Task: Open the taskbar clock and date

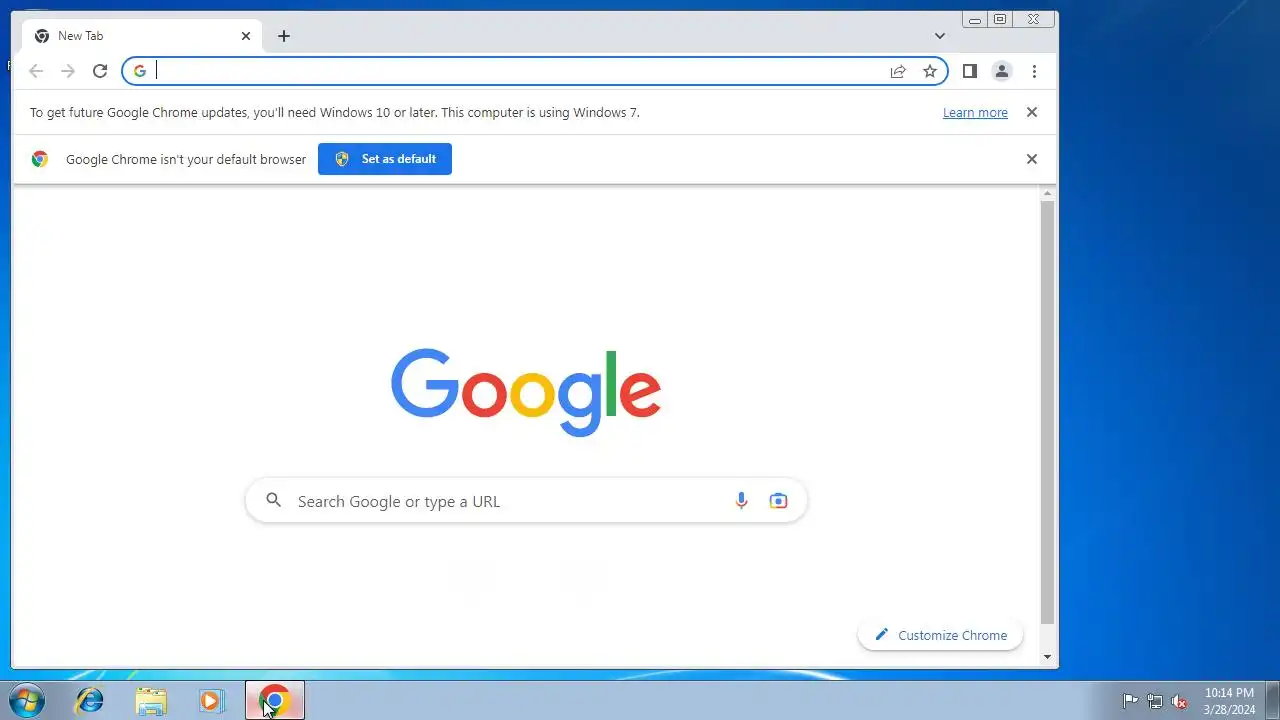Action: click(1229, 701)
